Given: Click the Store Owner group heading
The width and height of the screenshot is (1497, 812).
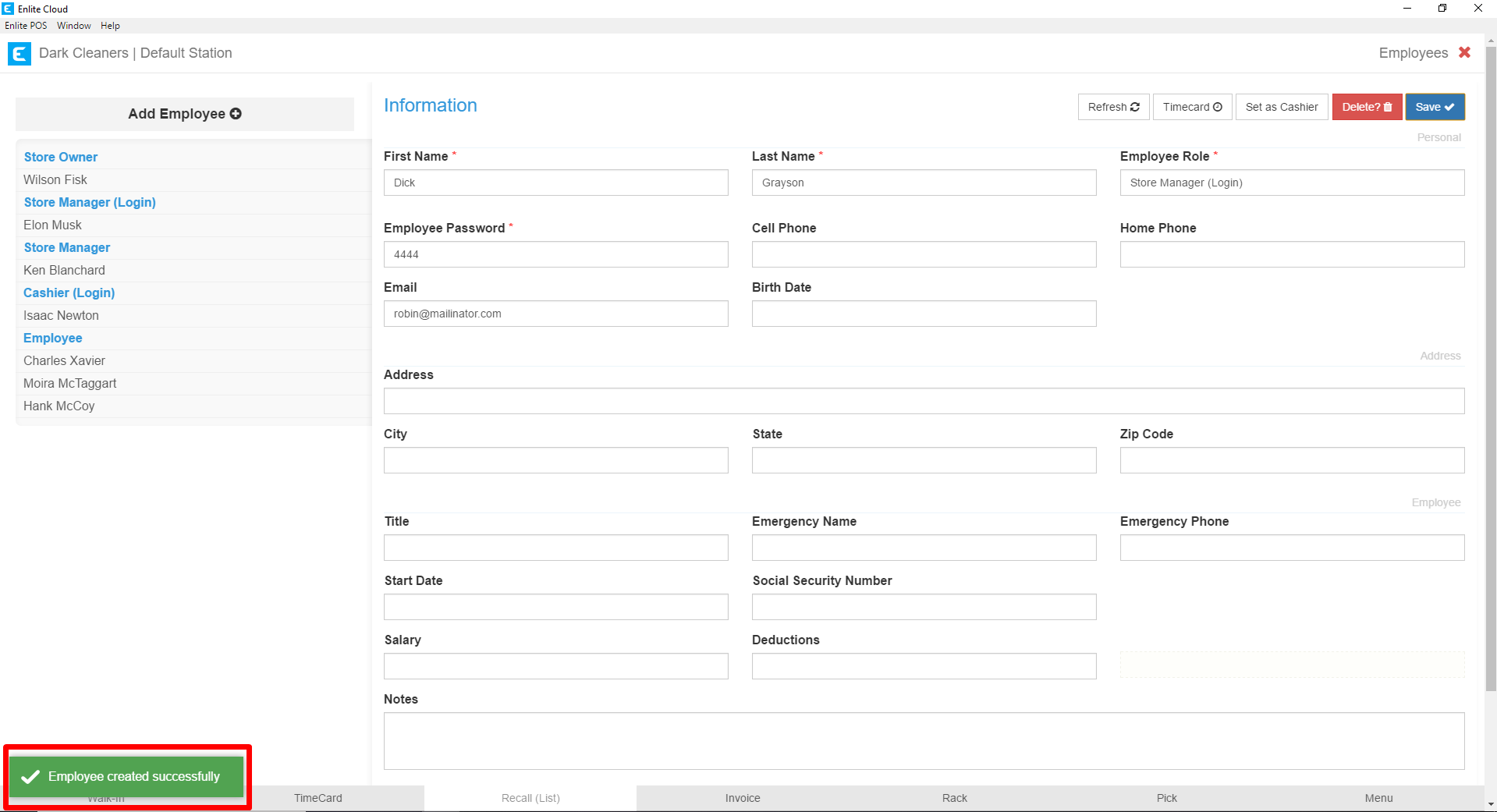Looking at the screenshot, I should tap(61, 158).
